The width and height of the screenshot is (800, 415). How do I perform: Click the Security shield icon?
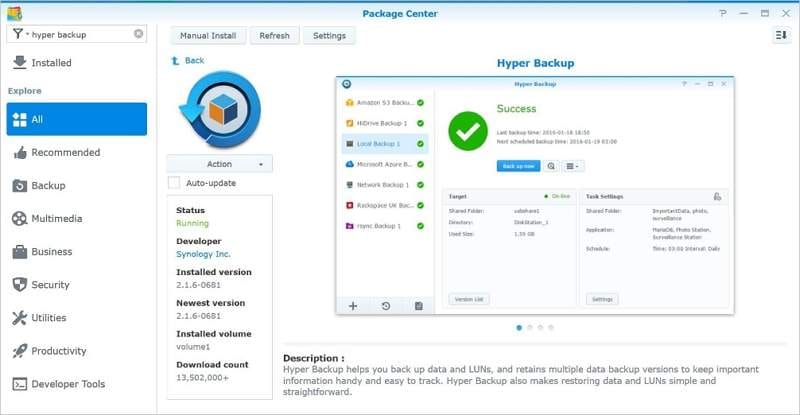point(19,284)
